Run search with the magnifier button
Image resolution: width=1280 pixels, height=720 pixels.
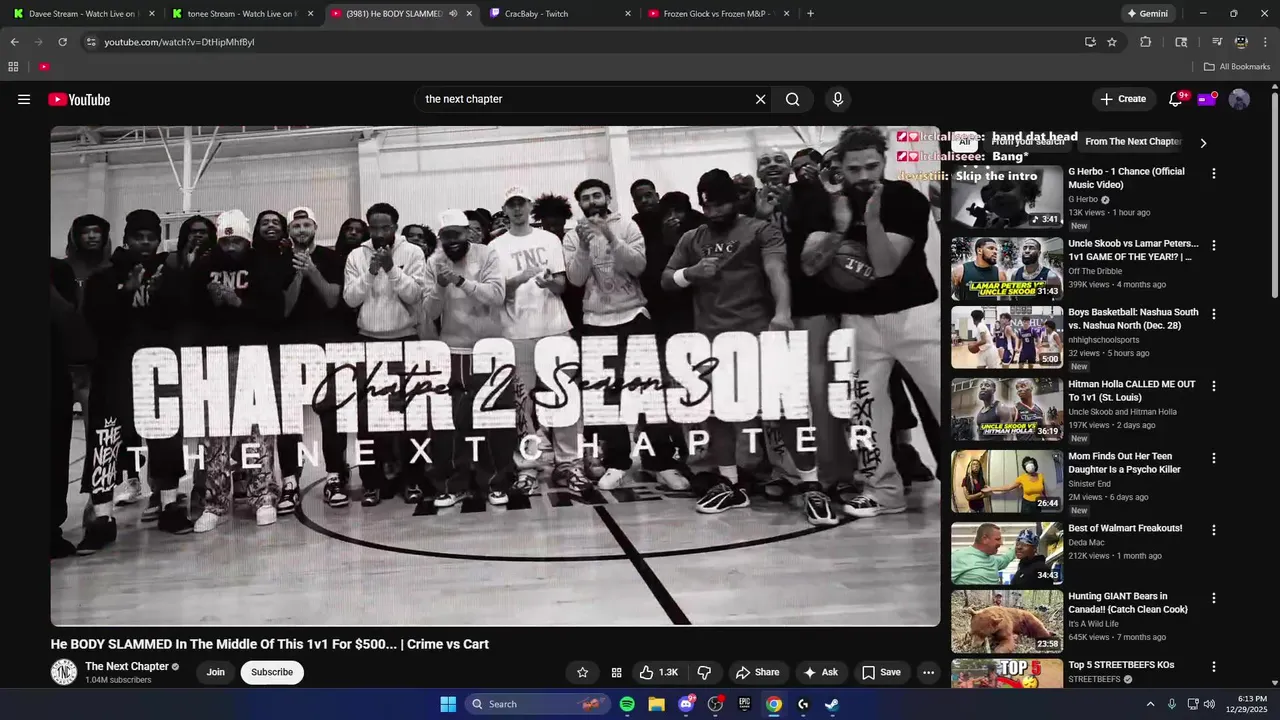coord(792,99)
